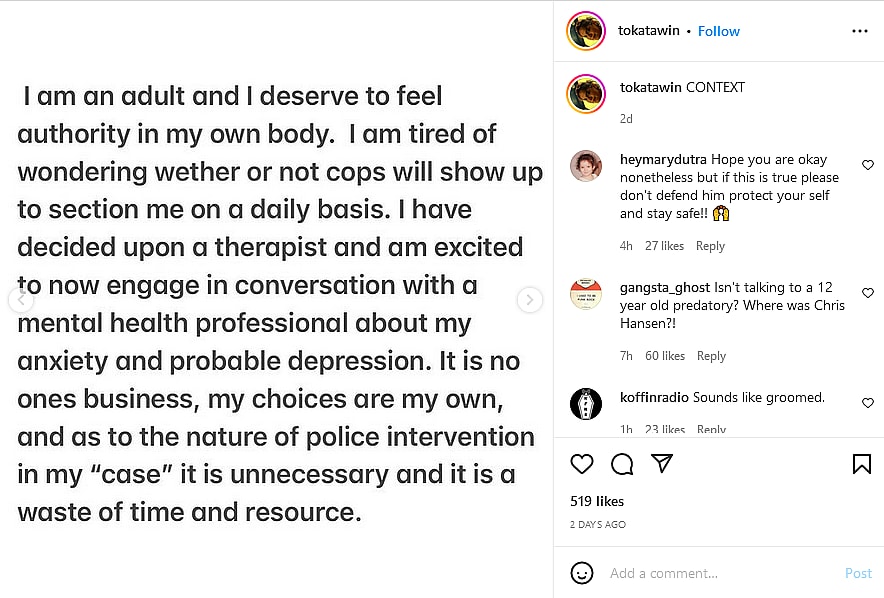Like gangsta_ghost's comment
Viewport: 884px width, 598px height.
(x=867, y=295)
